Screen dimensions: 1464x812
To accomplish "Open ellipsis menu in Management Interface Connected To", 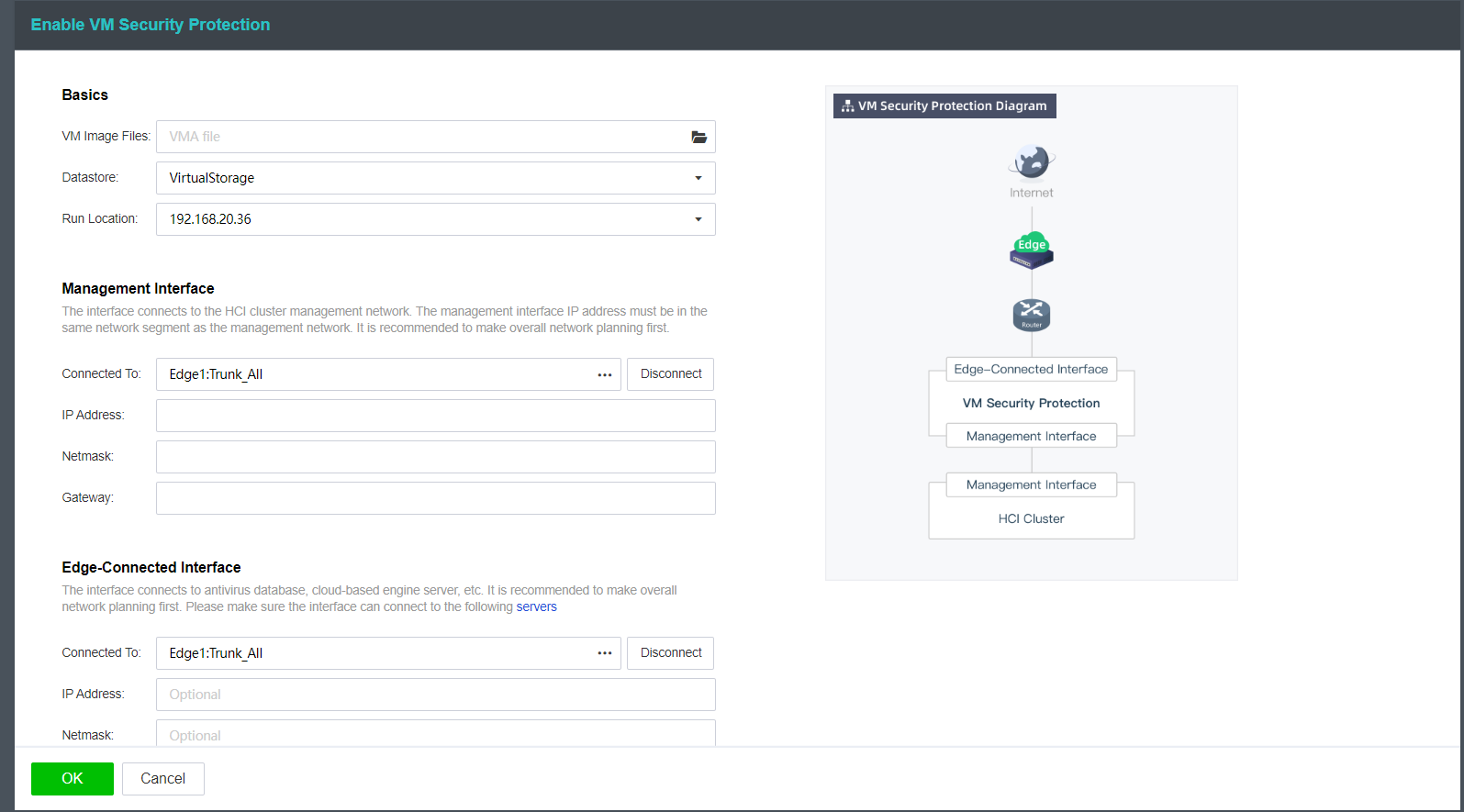I will (604, 374).
